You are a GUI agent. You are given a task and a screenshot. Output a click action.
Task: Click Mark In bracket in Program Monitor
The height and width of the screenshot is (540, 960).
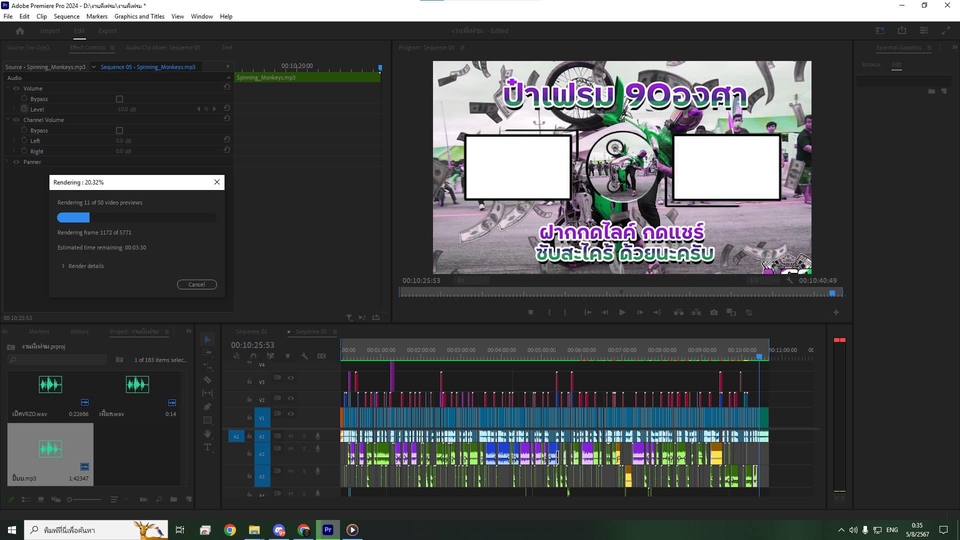[549, 312]
